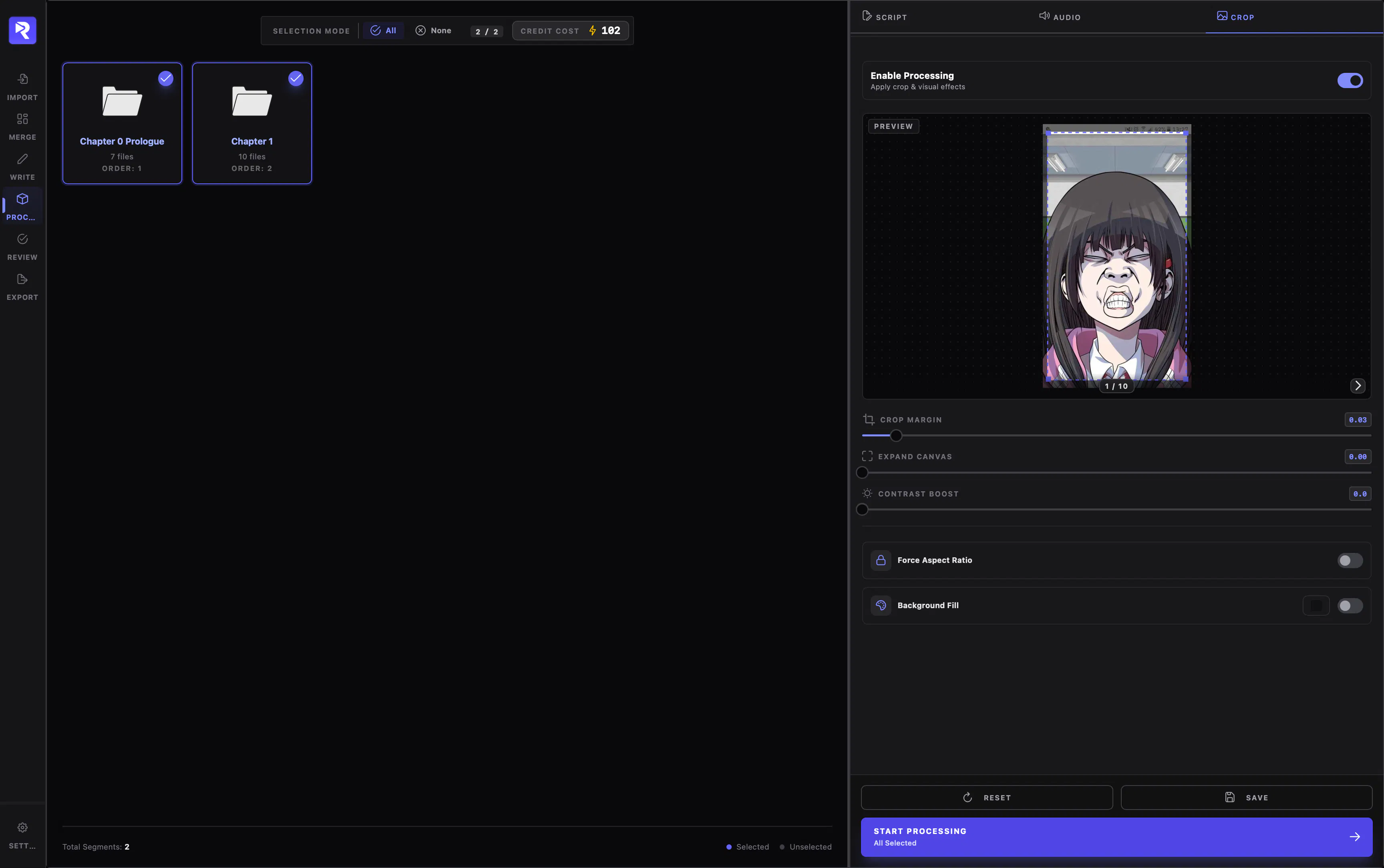Open the Merge section

pyautogui.click(x=22, y=127)
